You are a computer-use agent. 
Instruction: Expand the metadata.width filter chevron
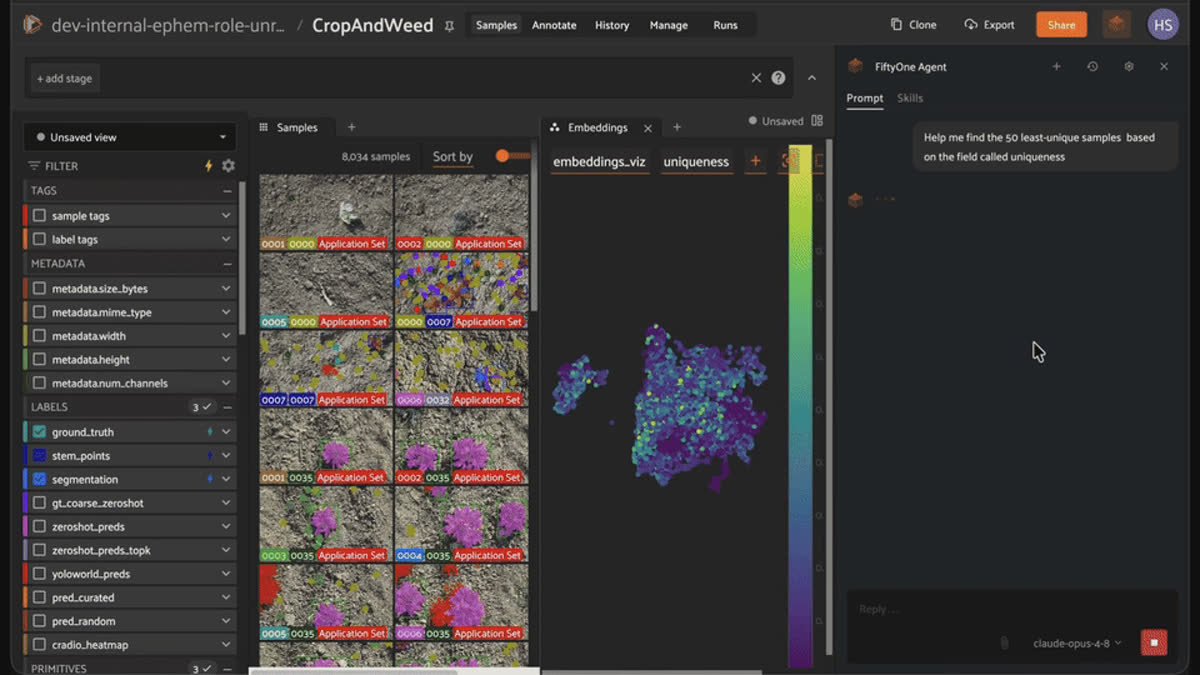click(x=226, y=336)
